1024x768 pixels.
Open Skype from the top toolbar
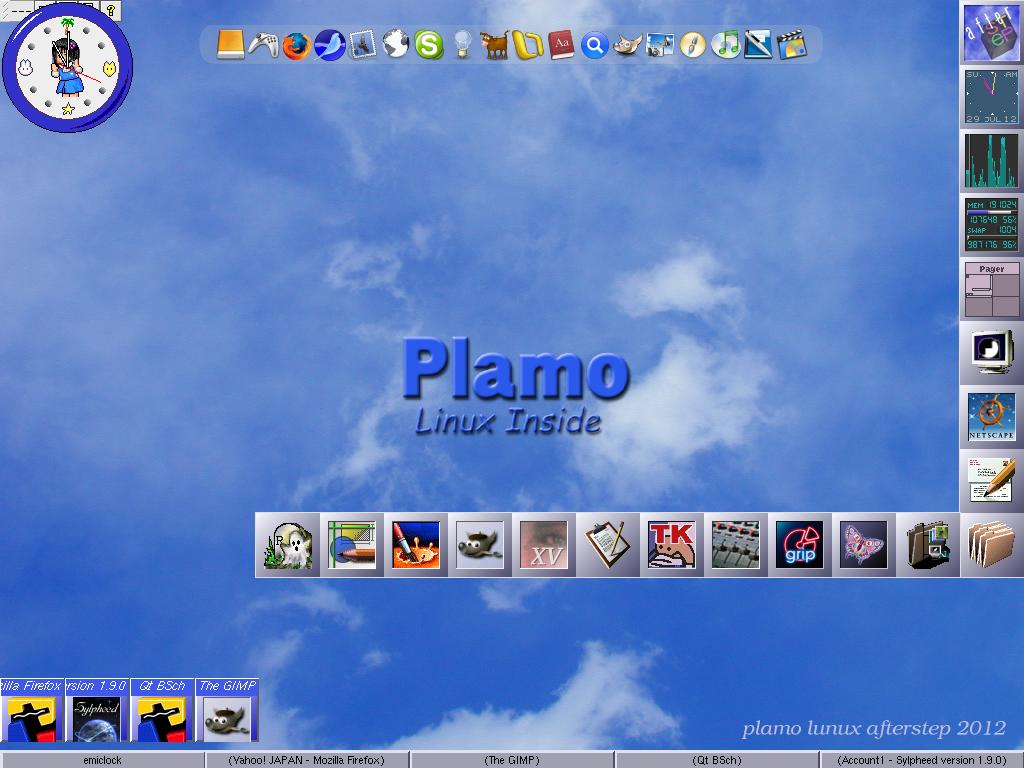click(427, 45)
